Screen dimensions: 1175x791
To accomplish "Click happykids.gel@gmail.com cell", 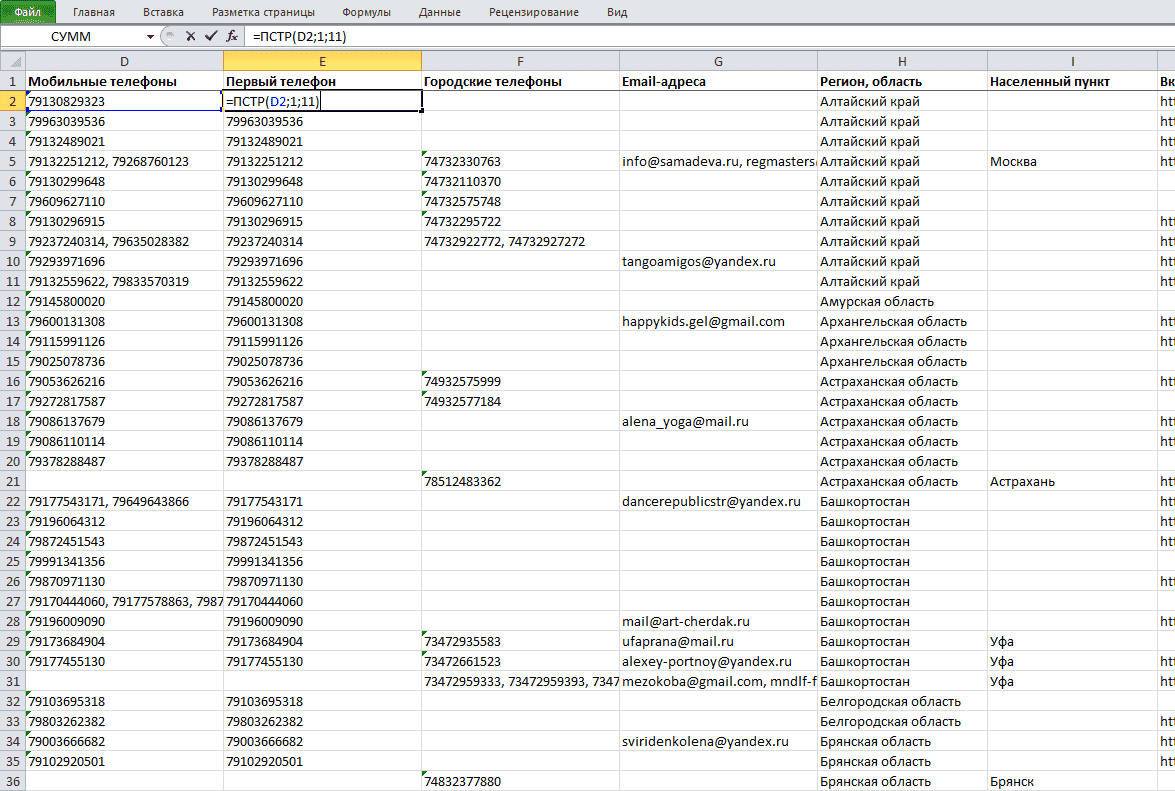I will 718,321.
